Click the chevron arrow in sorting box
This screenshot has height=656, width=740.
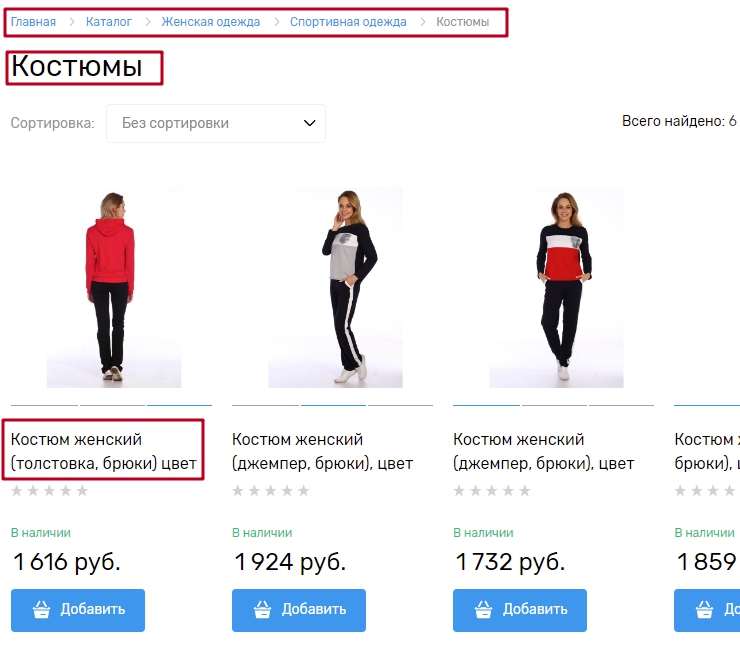(x=309, y=123)
